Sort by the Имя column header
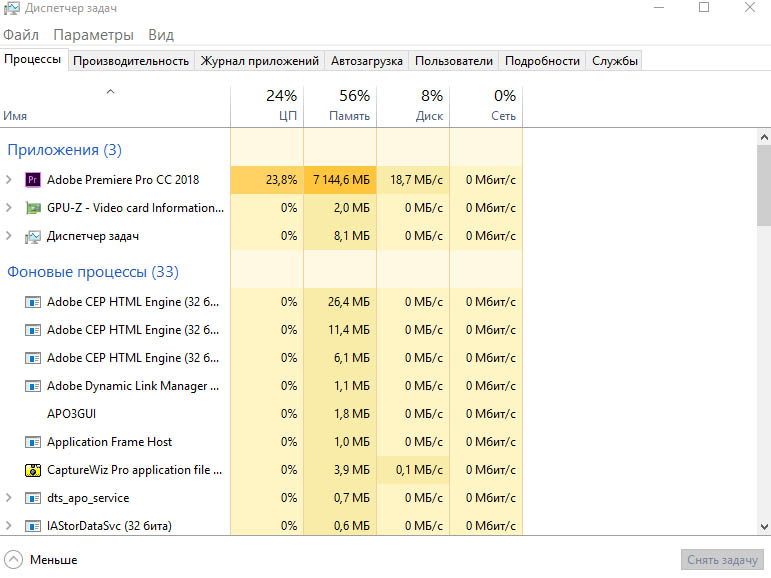This screenshot has width=771, height=578. pos(115,106)
